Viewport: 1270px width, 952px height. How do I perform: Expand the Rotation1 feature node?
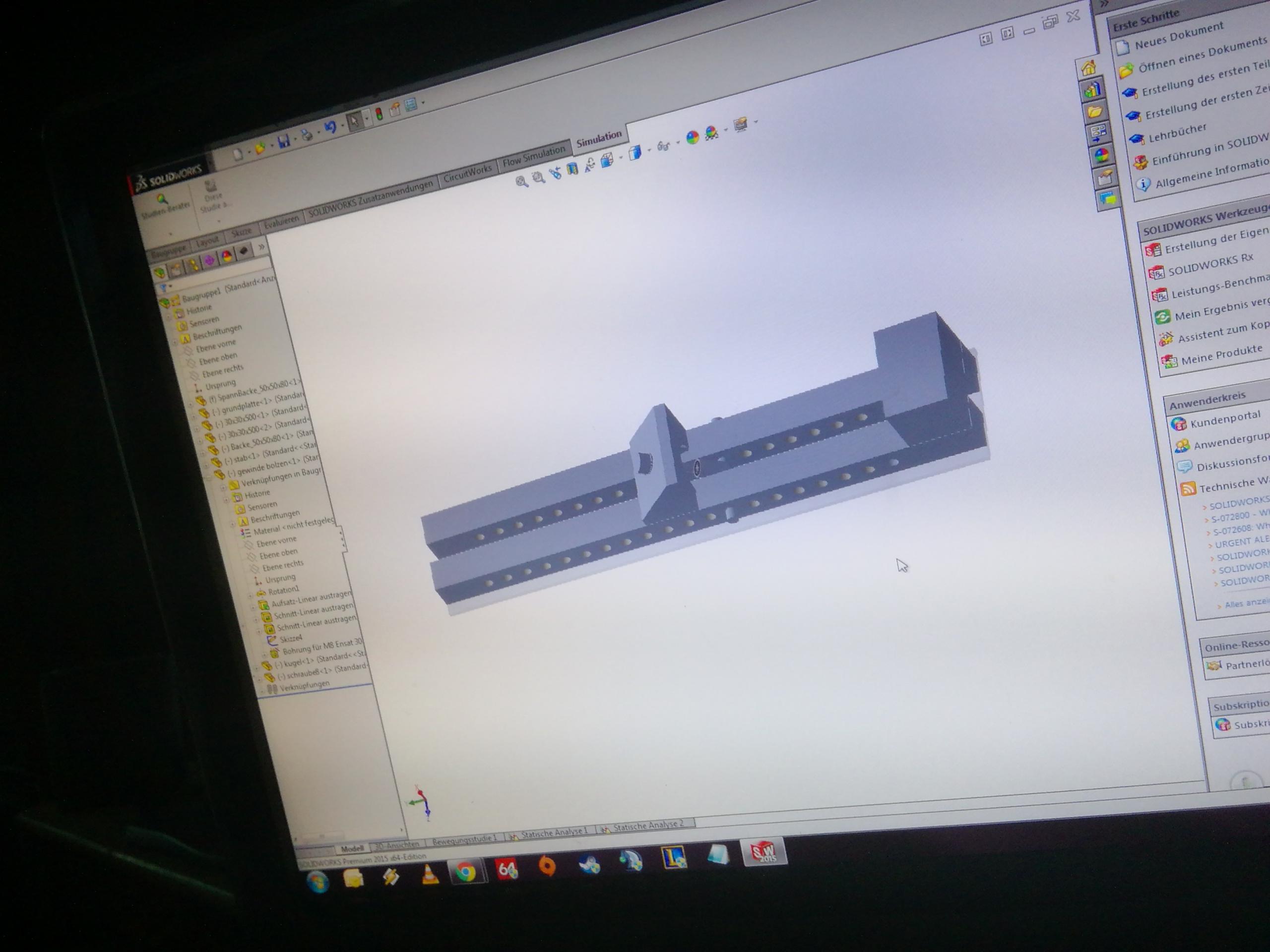(x=251, y=595)
